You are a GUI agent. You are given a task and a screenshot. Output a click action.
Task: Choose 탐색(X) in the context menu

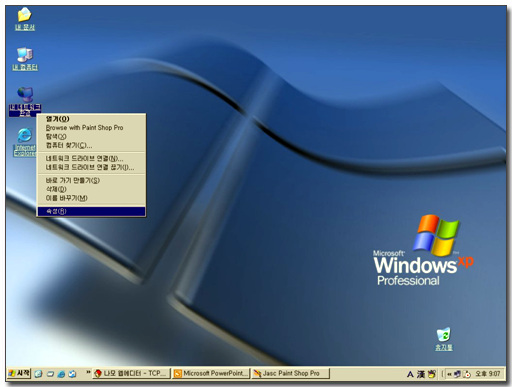point(91,137)
